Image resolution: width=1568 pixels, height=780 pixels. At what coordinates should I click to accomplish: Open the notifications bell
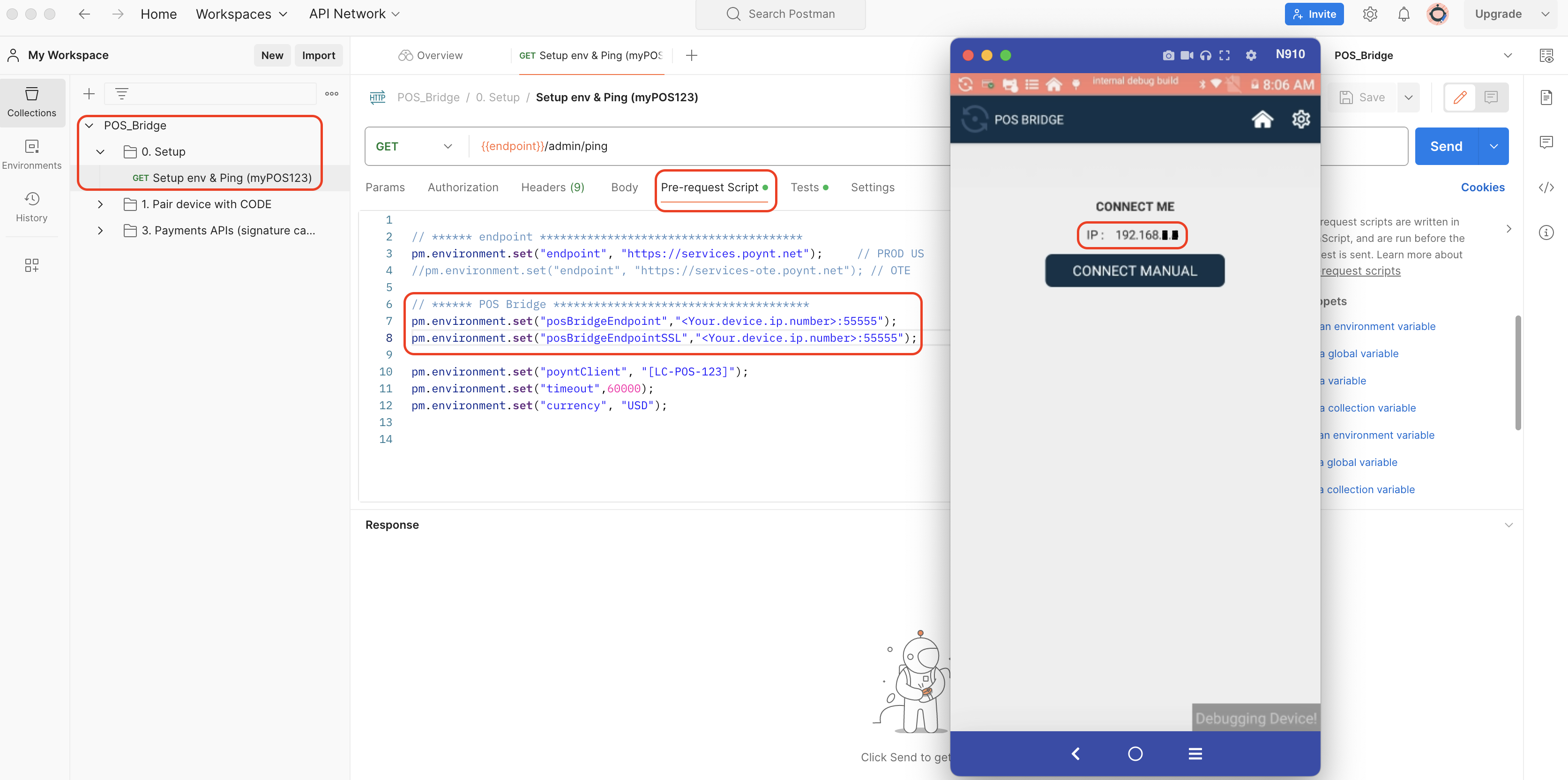click(x=1404, y=14)
